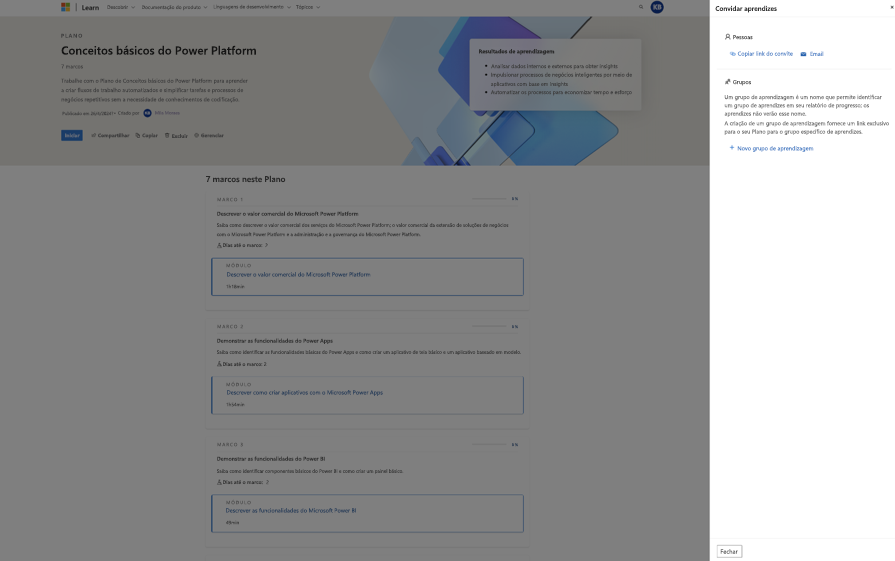This screenshot has width=895, height=561.
Task: Click the Resultados de aprendizagem card title
Action: click(x=516, y=51)
